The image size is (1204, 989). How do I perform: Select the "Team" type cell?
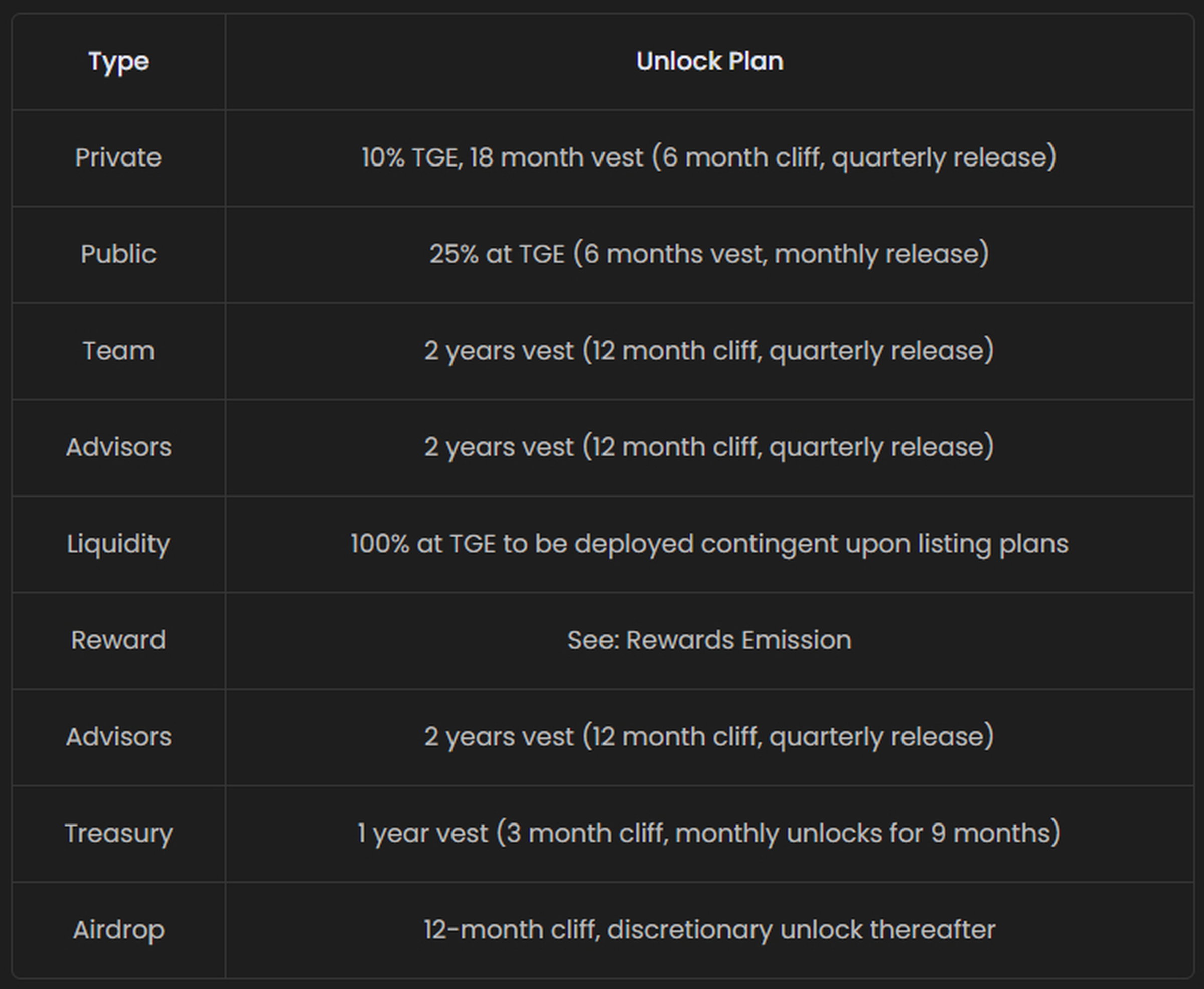[x=118, y=351]
